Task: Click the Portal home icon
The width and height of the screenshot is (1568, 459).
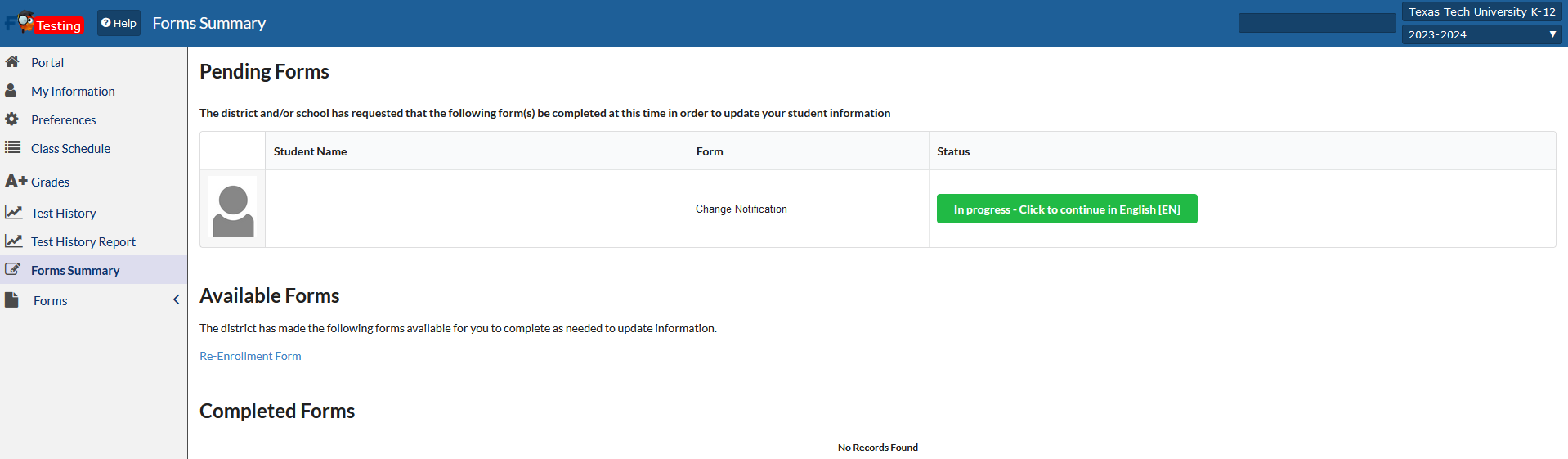Action: pos(12,62)
